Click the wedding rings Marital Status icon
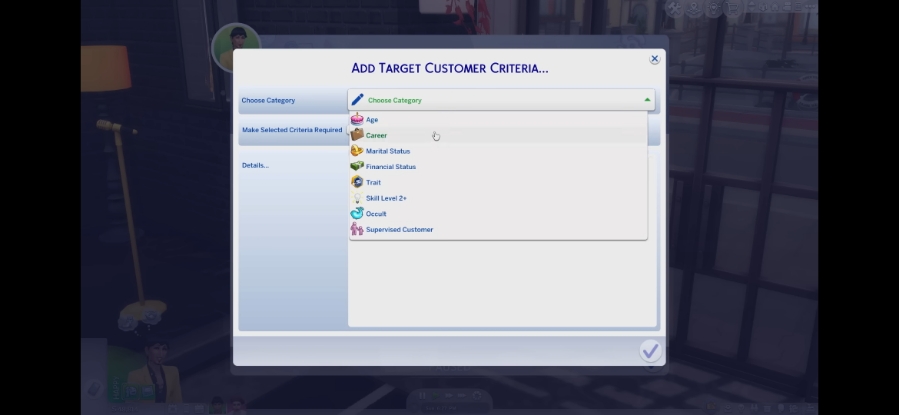The height and width of the screenshot is (415, 899). tap(357, 151)
